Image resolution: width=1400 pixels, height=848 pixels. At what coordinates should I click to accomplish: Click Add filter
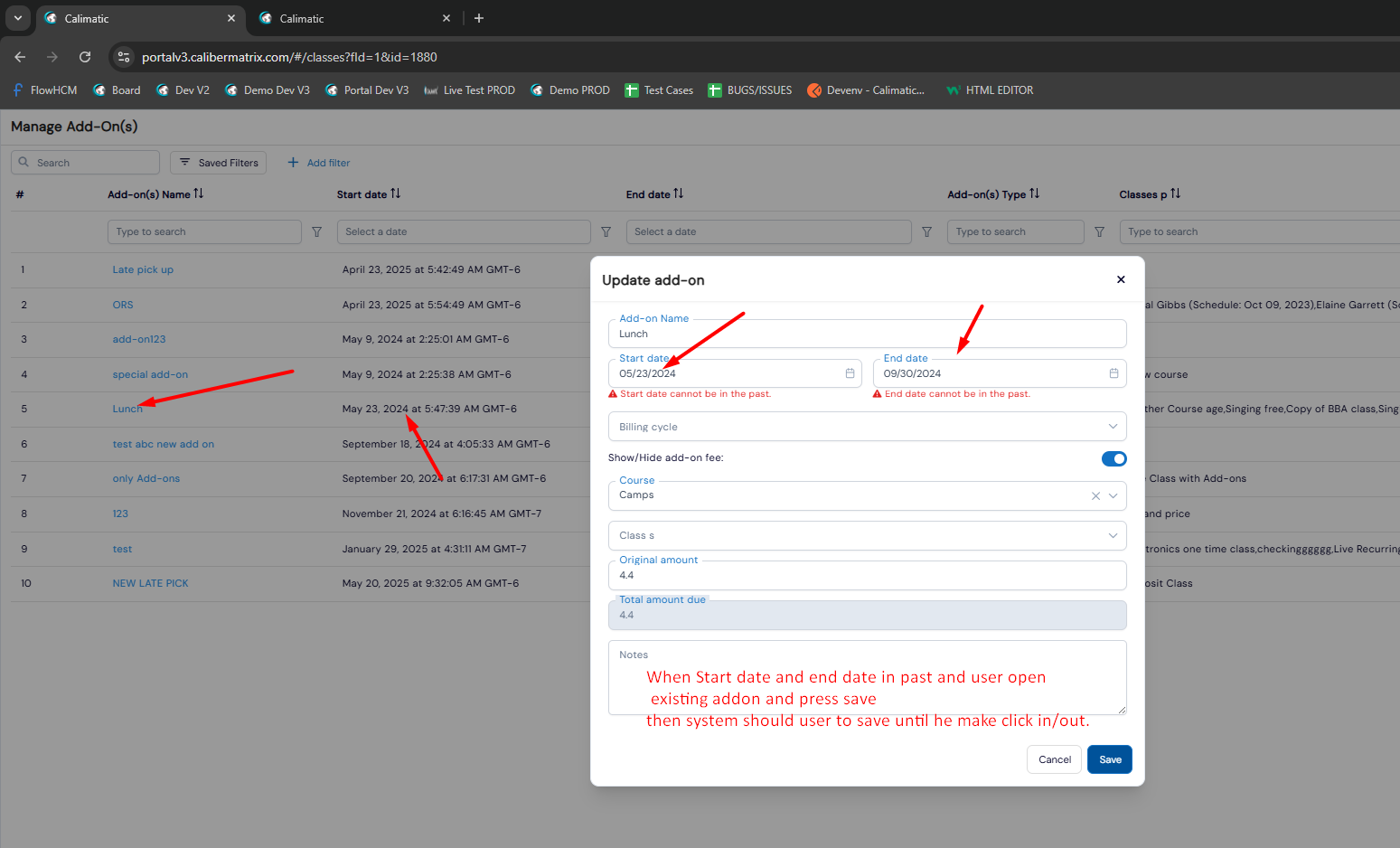(319, 163)
